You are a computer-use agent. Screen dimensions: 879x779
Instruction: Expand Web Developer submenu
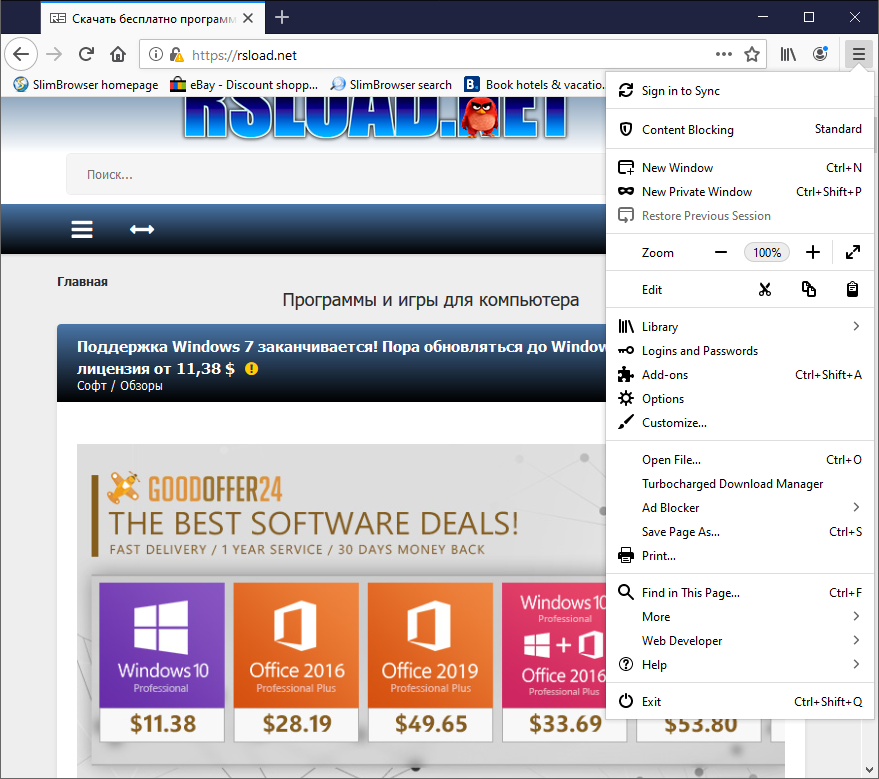(x=740, y=641)
